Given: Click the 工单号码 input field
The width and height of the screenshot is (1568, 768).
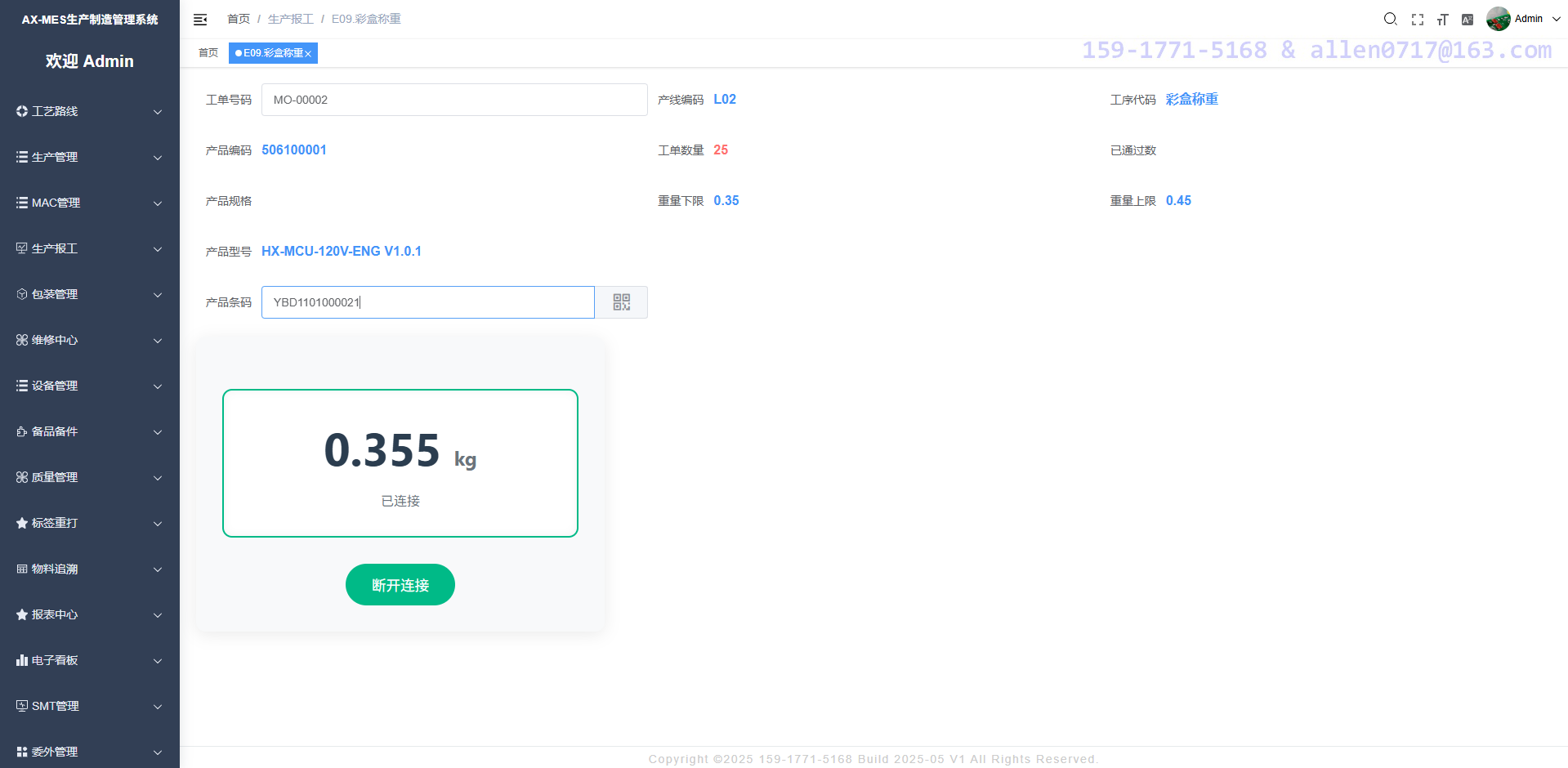Looking at the screenshot, I should (x=453, y=100).
